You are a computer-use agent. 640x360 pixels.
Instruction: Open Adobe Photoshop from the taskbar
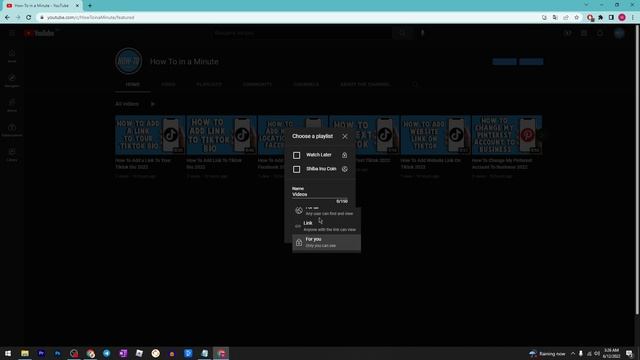[58, 353]
